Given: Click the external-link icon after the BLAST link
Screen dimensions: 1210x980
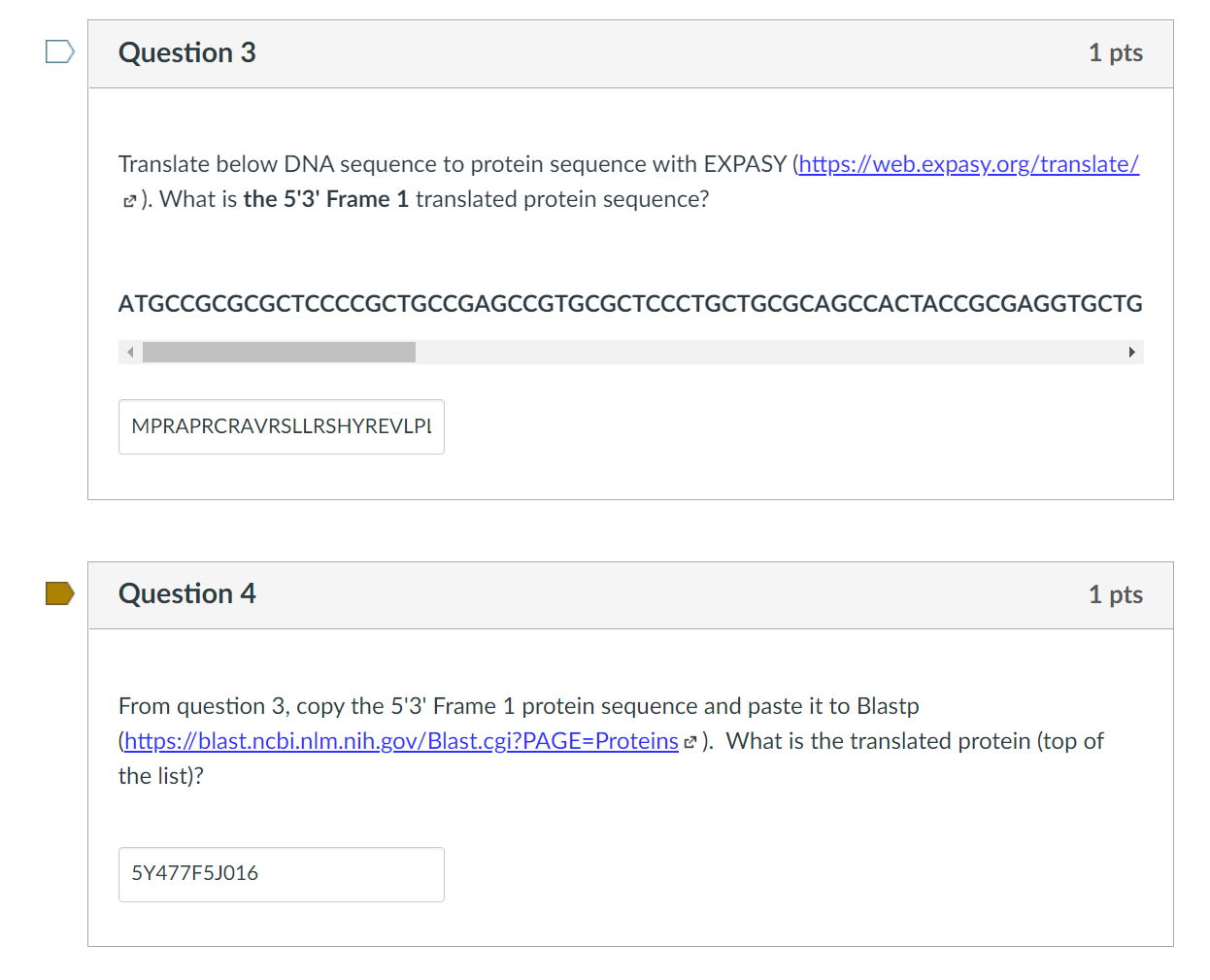Looking at the screenshot, I should point(690,743).
